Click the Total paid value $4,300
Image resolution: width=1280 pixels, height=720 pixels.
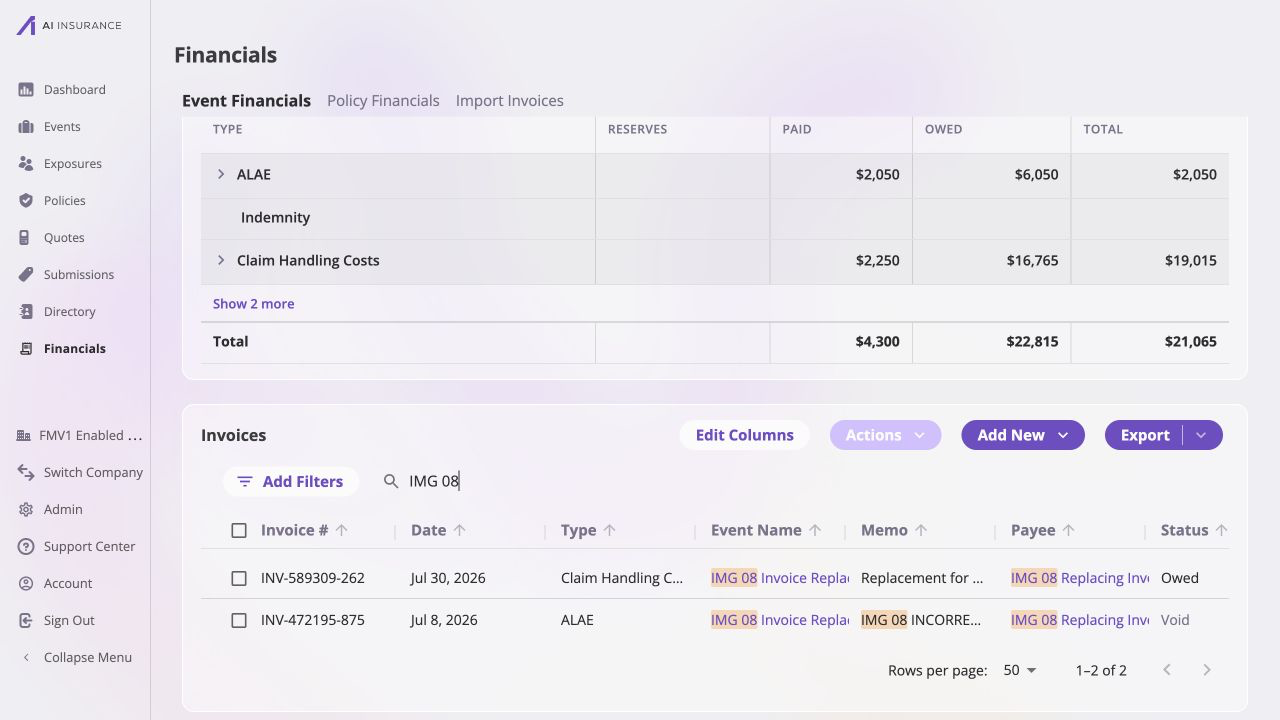878,342
